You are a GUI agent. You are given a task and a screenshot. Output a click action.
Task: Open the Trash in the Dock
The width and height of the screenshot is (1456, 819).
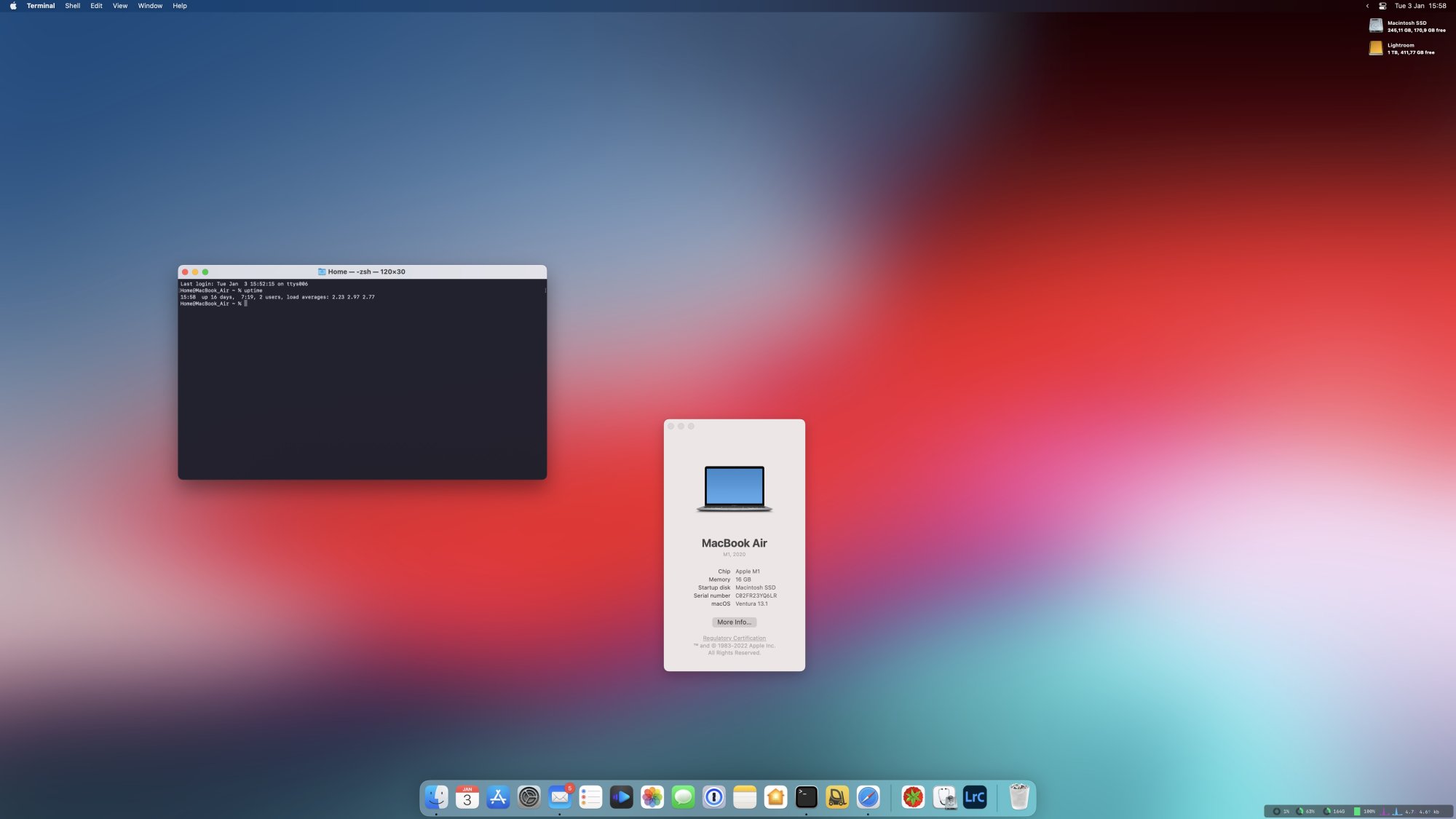(x=1018, y=797)
